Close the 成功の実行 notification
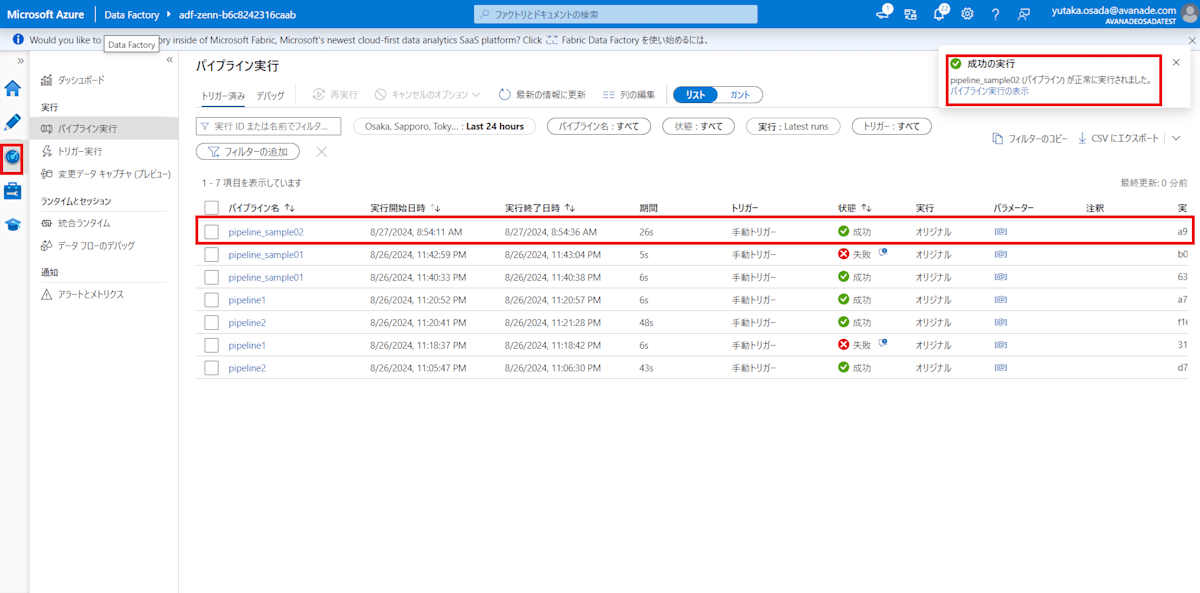The height and width of the screenshot is (593, 1200). tap(1176, 62)
